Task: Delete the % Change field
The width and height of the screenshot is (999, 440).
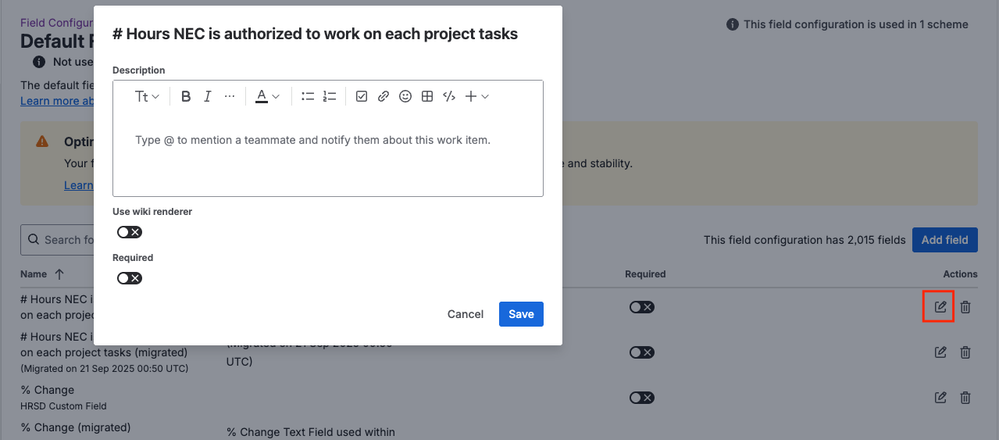Action: (x=965, y=398)
